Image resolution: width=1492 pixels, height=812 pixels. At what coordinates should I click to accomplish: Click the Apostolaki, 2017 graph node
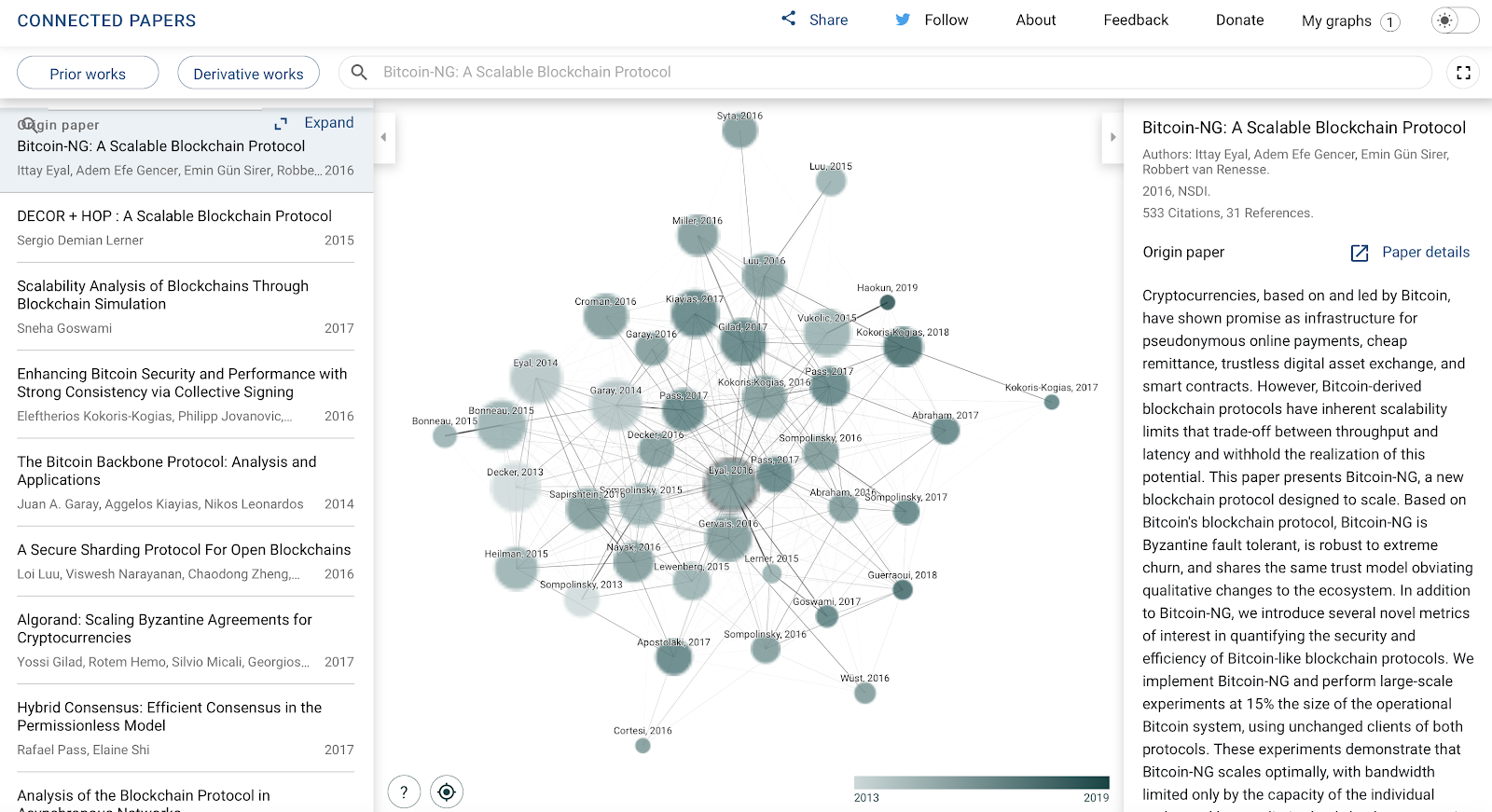(673, 657)
